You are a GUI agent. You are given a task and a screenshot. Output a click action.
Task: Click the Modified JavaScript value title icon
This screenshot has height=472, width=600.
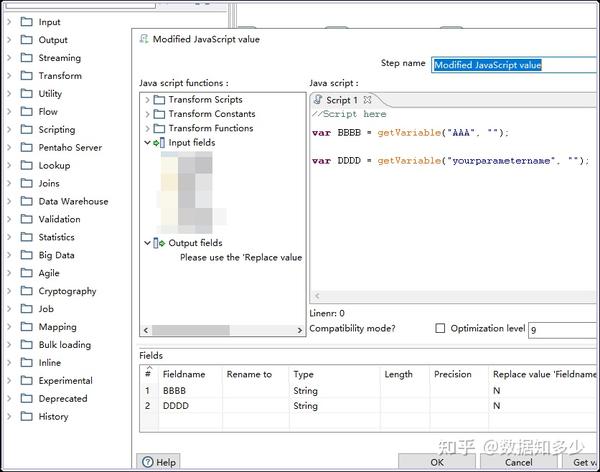pyautogui.click(x=144, y=39)
